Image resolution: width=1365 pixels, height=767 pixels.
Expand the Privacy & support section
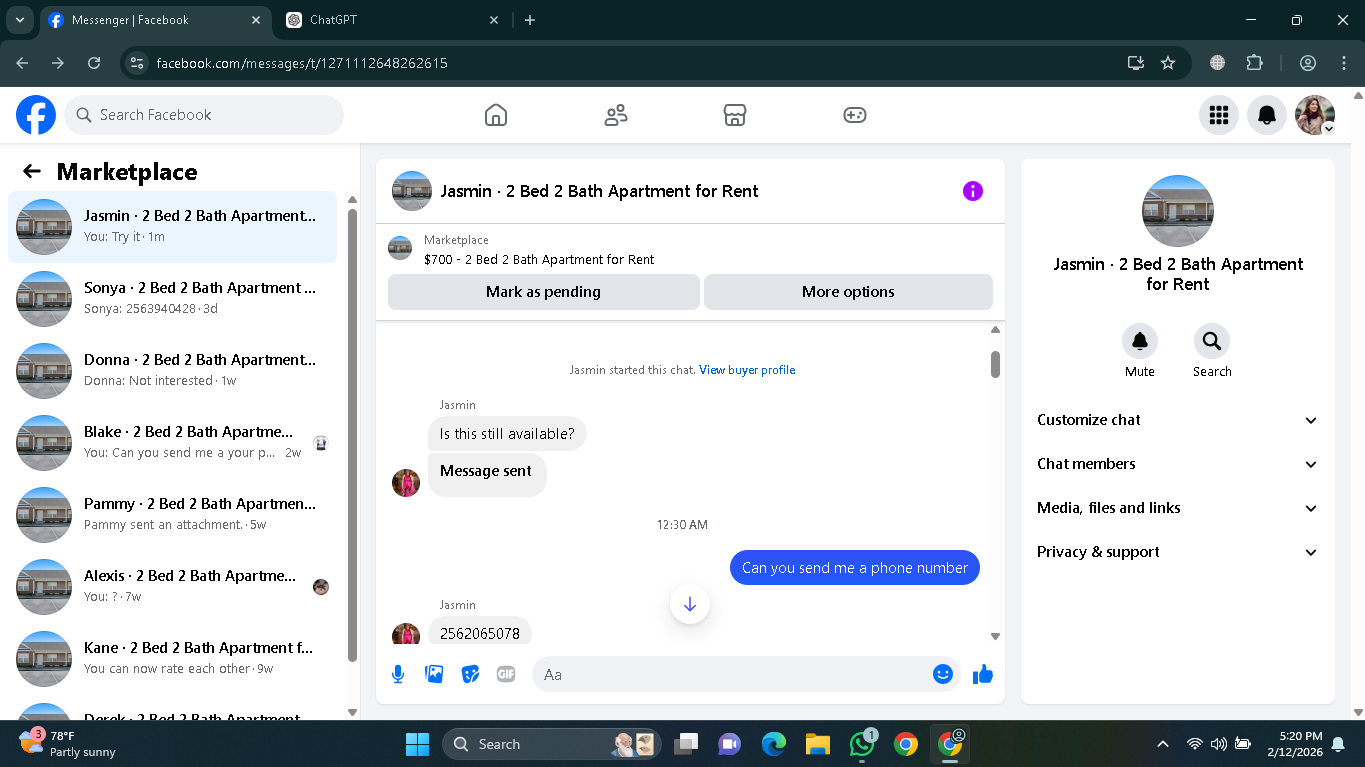click(x=1178, y=552)
